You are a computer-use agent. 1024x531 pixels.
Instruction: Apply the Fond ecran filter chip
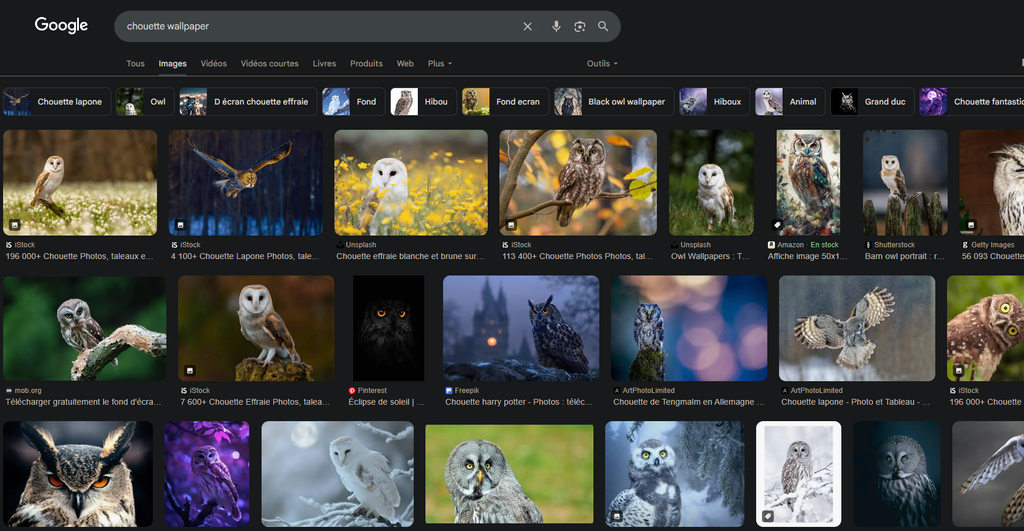pos(504,102)
